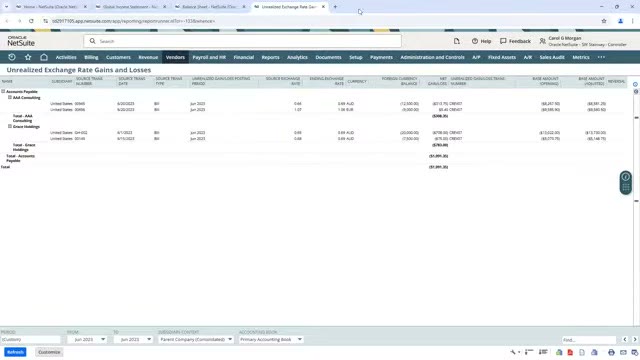Viewport: 640px width, 360px height.
Task: Export report to Word icon
Action: (x=594, y=352)
